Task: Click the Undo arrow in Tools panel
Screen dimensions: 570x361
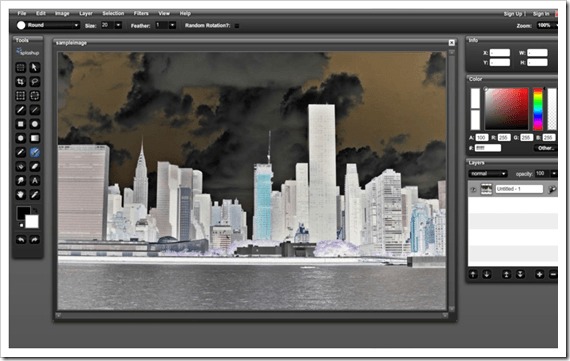Action: pos(21,240)
